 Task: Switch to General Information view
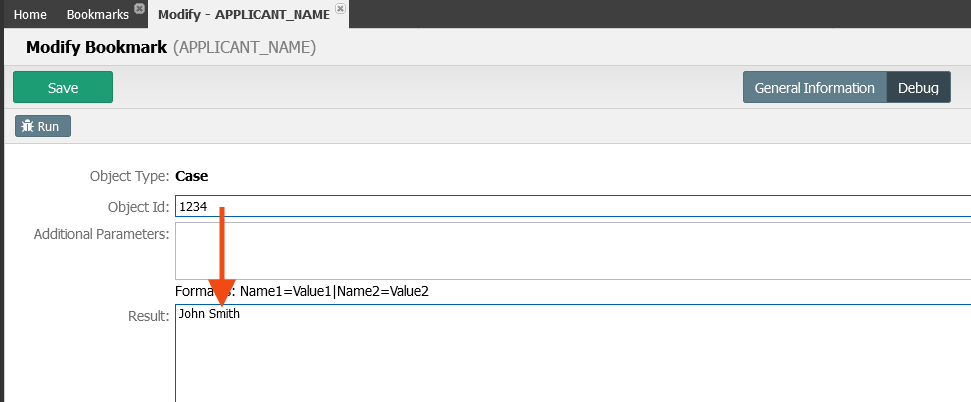pos(814,87)
